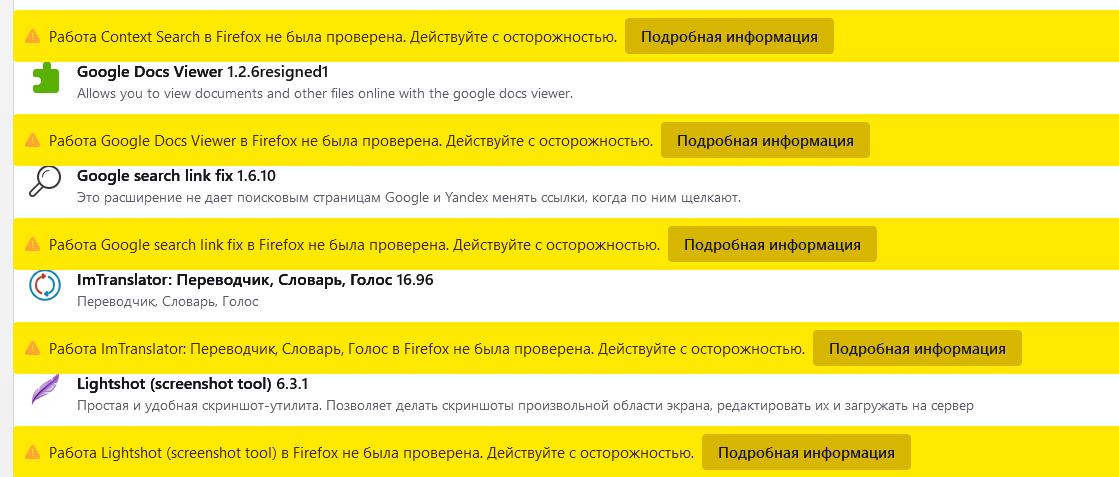Screen dimensions: 1119x477
Task: Click the Google Docs Viewer description text
Action: (325, 94)
